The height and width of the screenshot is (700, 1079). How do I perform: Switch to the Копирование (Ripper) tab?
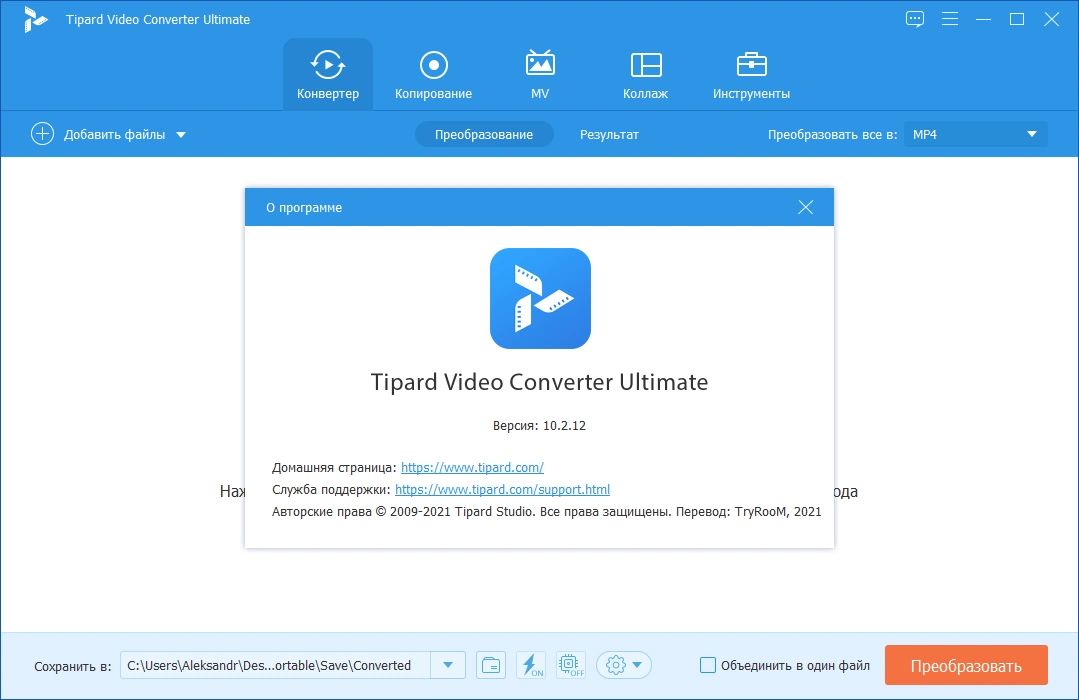click(434, 75)
